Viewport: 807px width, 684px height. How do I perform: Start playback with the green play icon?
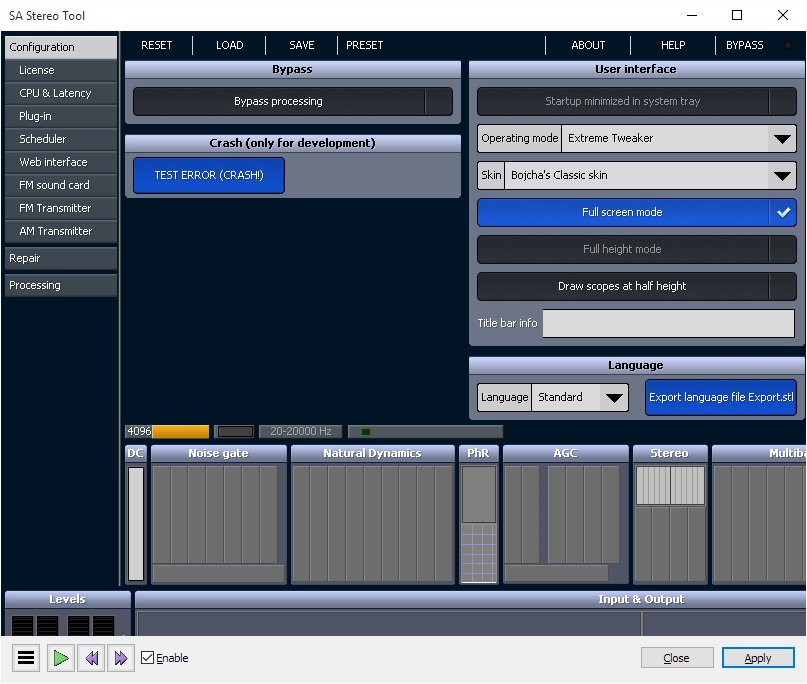(61, 658)
